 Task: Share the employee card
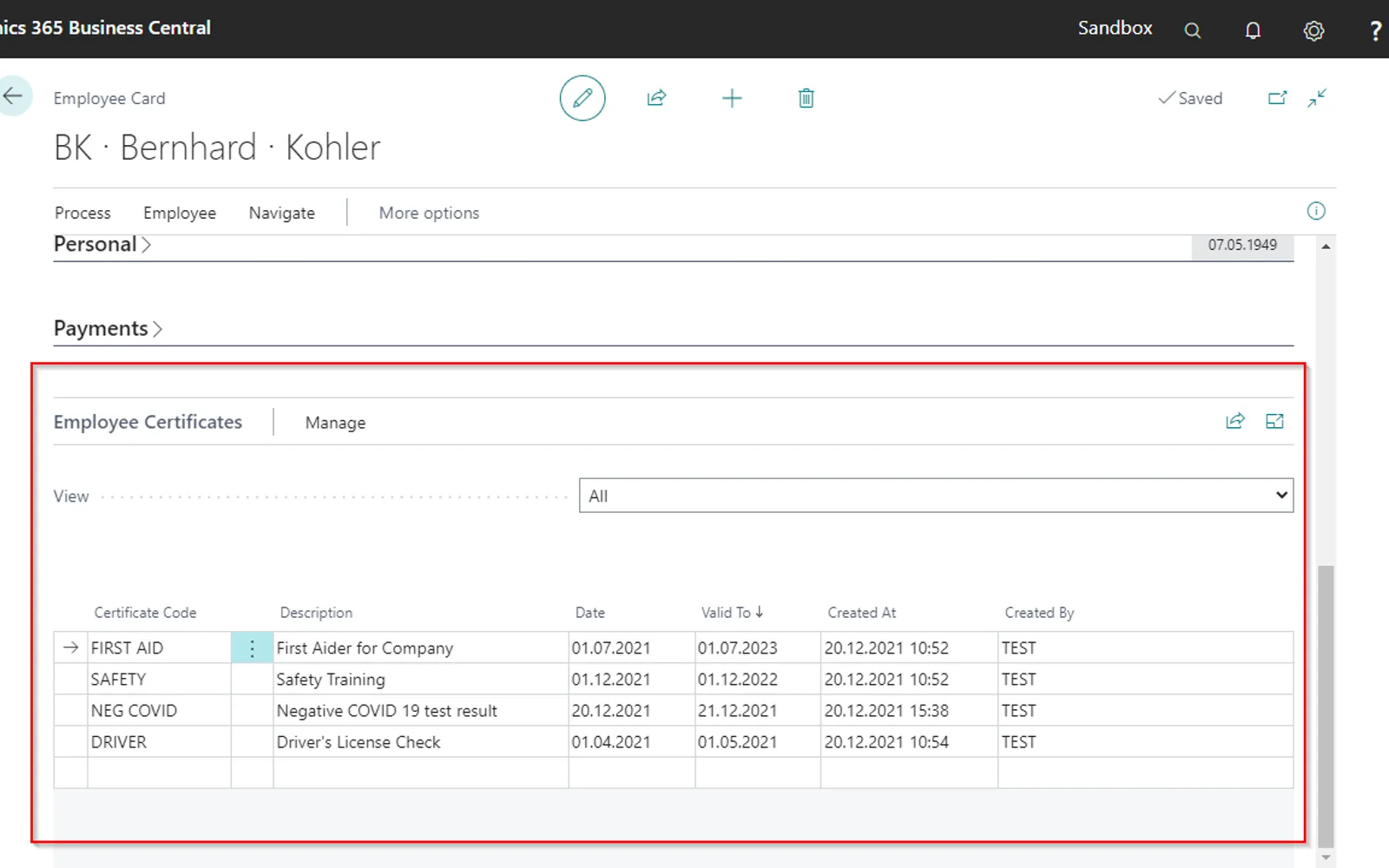pyautogui.click(x=656, y=98)
